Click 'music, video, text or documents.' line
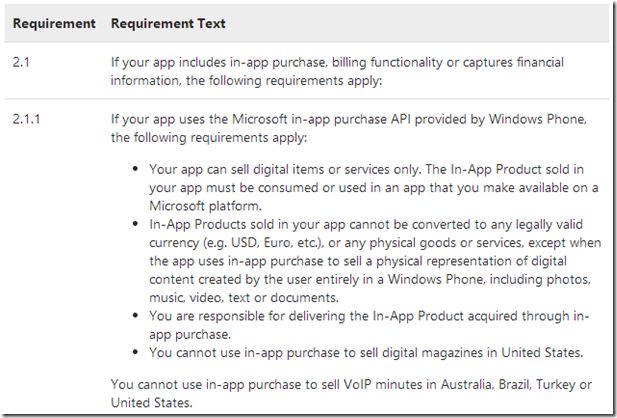The width and height of the screenshot is (617, 418). coord(244,298)
